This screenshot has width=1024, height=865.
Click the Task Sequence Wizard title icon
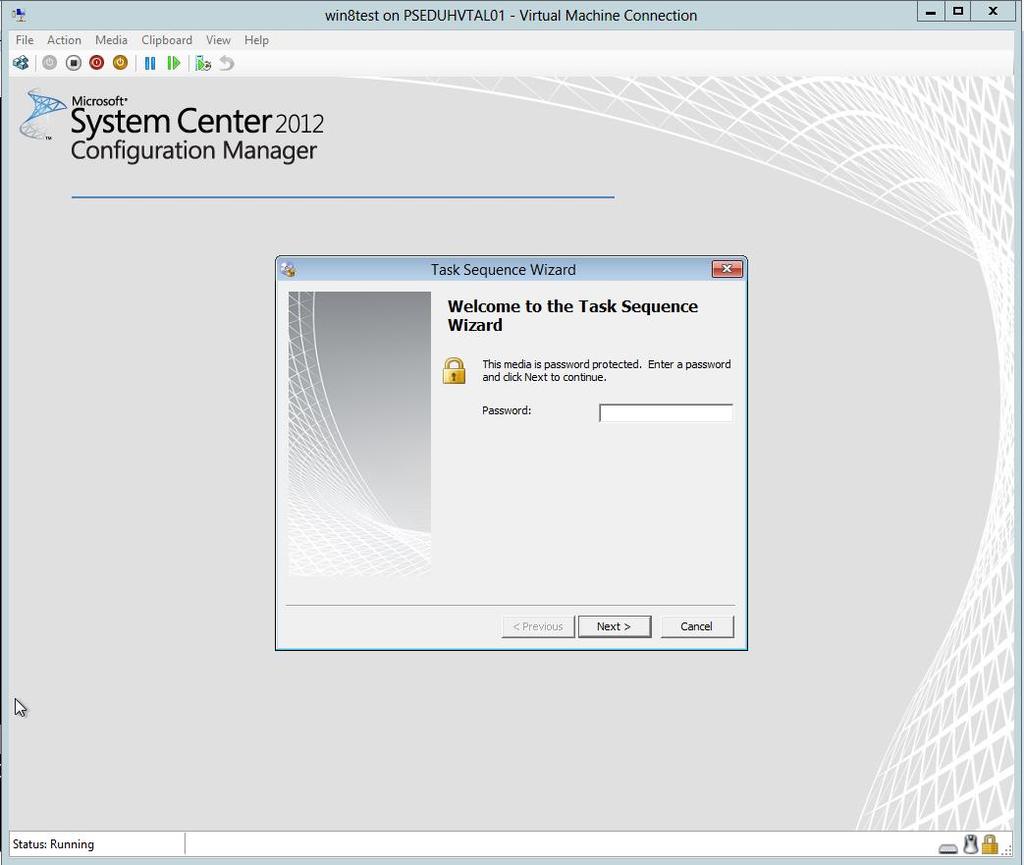288,270
